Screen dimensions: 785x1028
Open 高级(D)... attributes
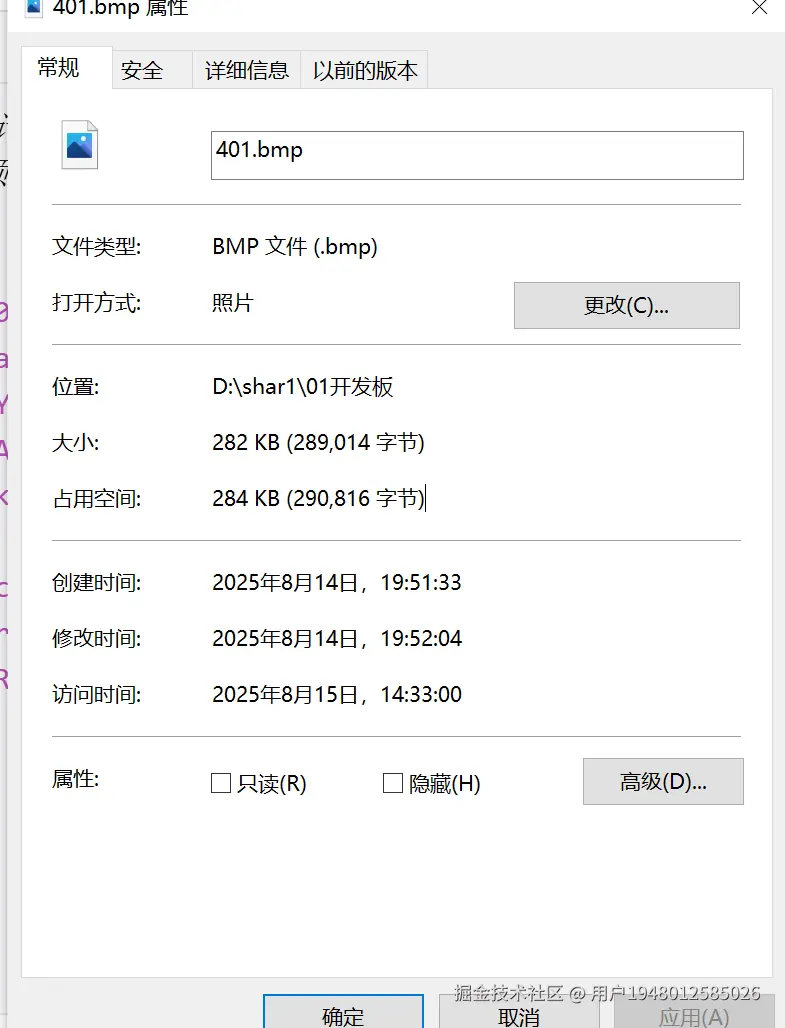point(663,781)
